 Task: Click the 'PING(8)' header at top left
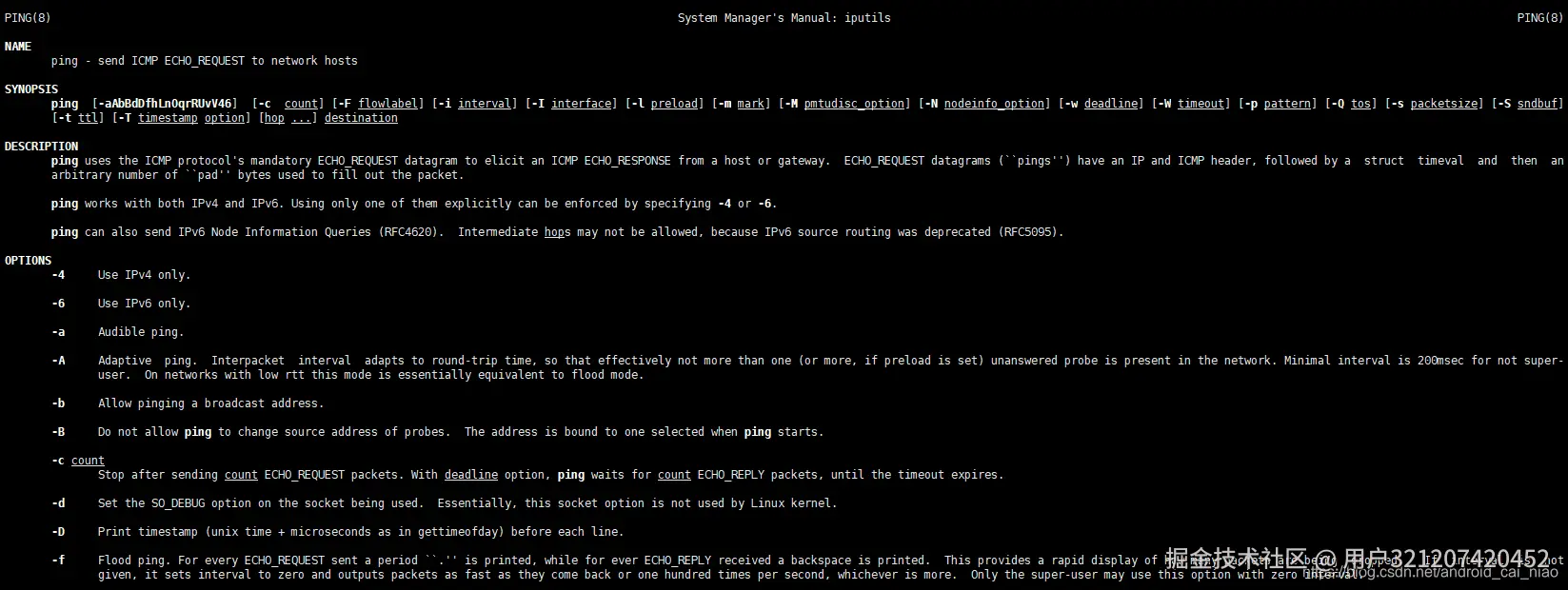click(28, 18)
